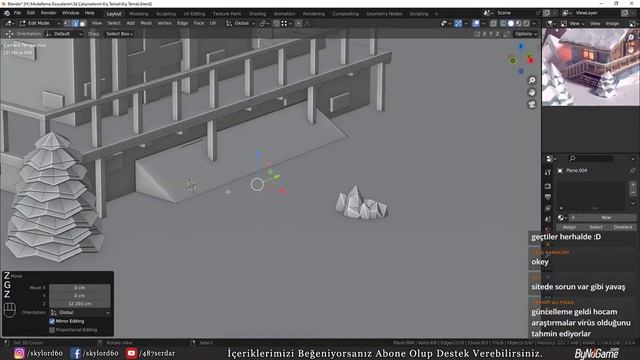Open the overlays settings dropdown arrow
Image resolution: width=640 pixels, height=360 pixels.
click(x=483, y=24)
